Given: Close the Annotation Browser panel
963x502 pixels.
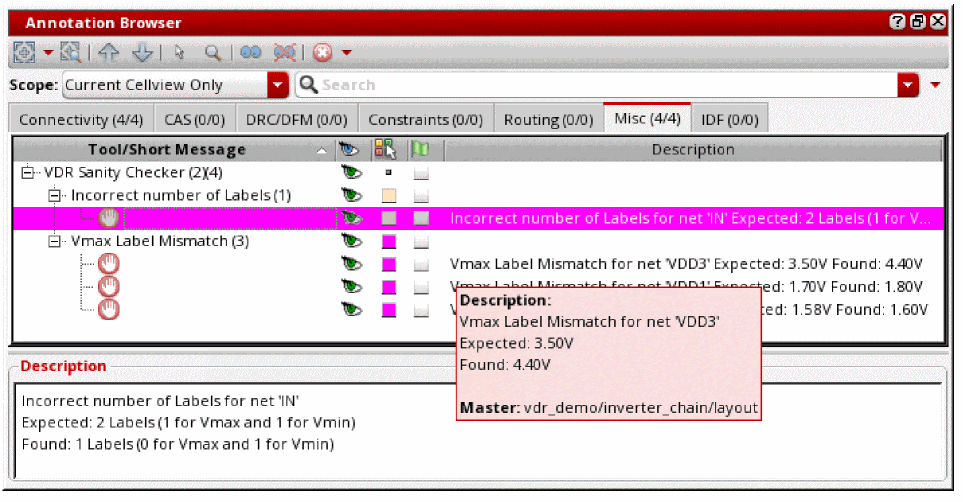Looking at the screenshot, I should [938, 22].
